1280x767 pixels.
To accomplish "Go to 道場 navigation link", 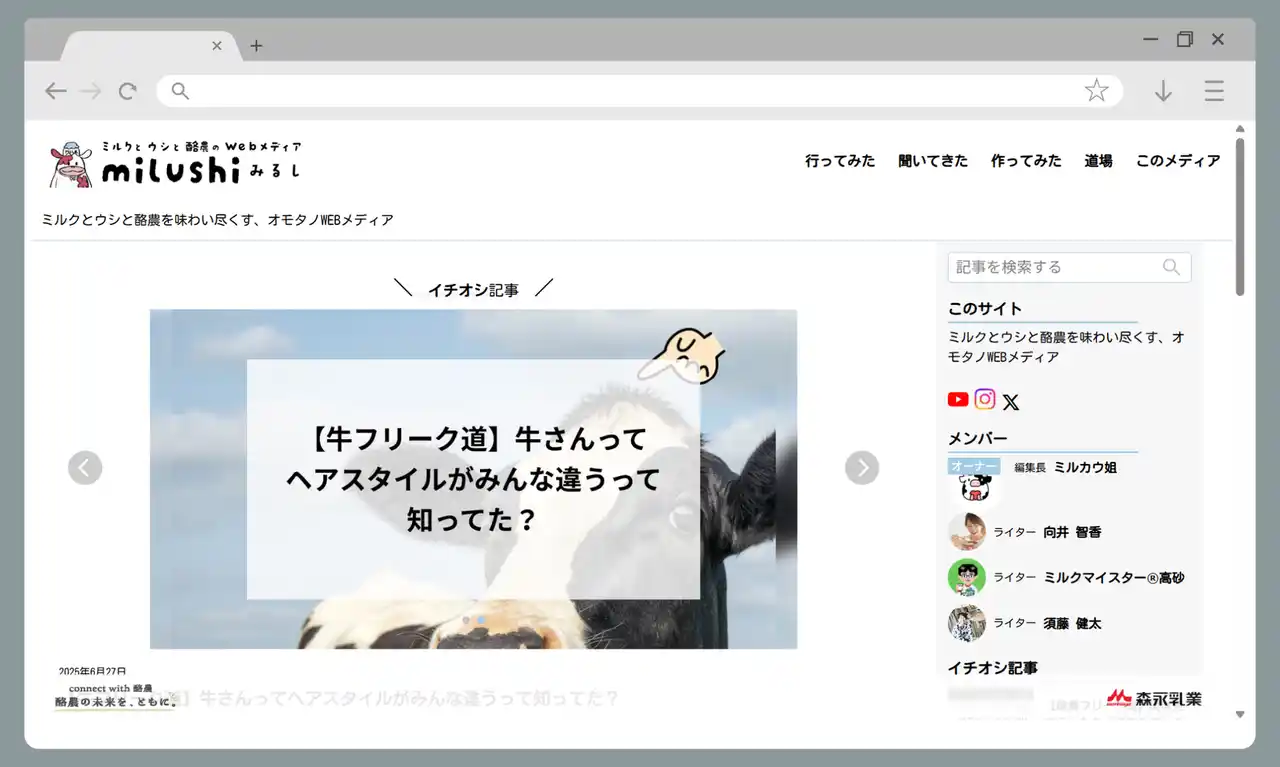I will (x=1098, y=161).
